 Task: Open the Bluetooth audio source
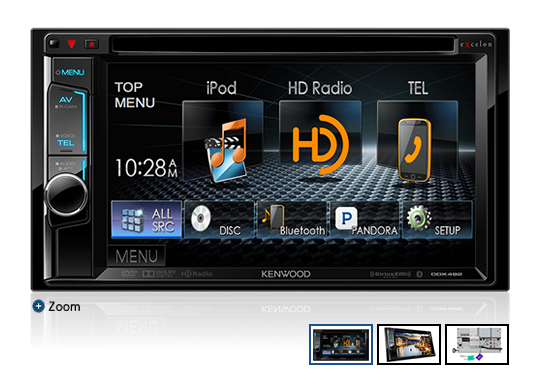point(292,219)
